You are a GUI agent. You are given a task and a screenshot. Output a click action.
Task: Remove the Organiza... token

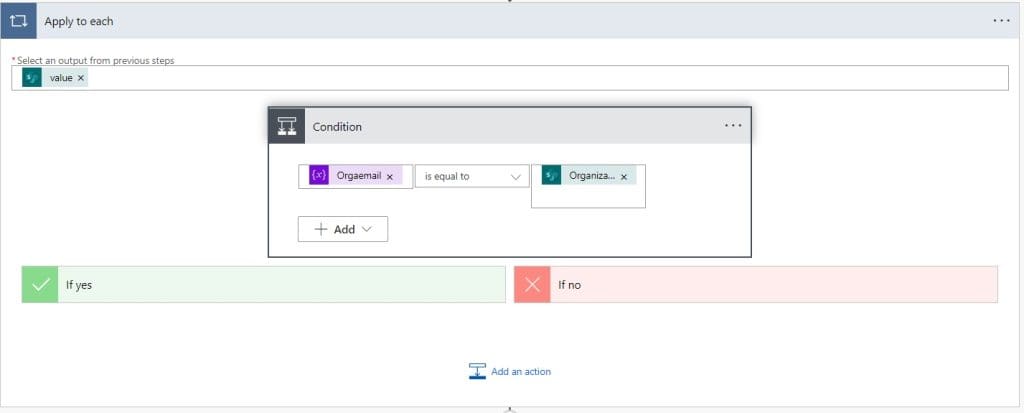pos(624,176)
